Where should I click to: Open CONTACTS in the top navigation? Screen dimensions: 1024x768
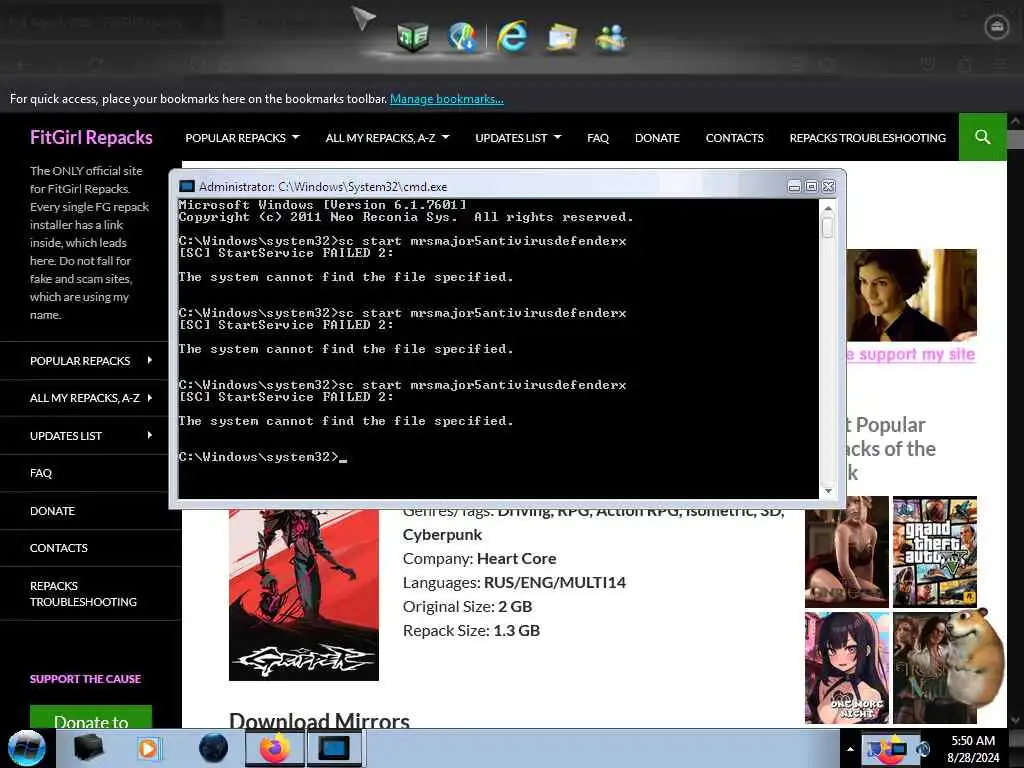(x=734, y=138)
